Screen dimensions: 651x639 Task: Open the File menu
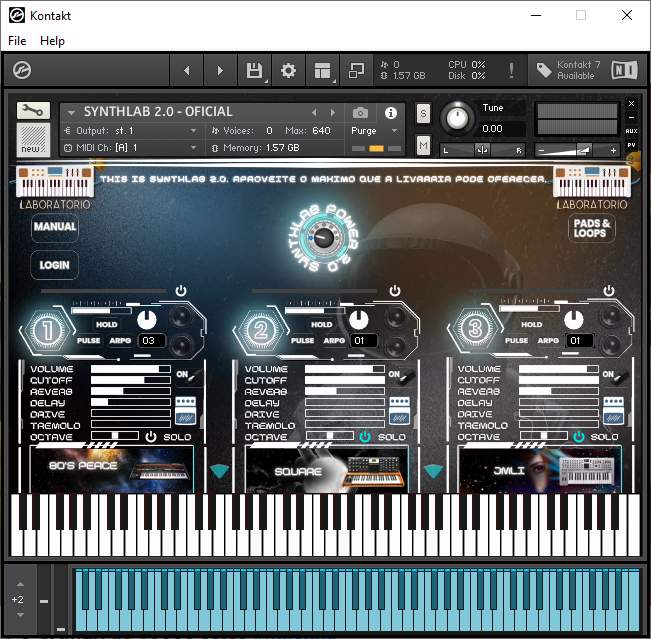click(17, 41)
